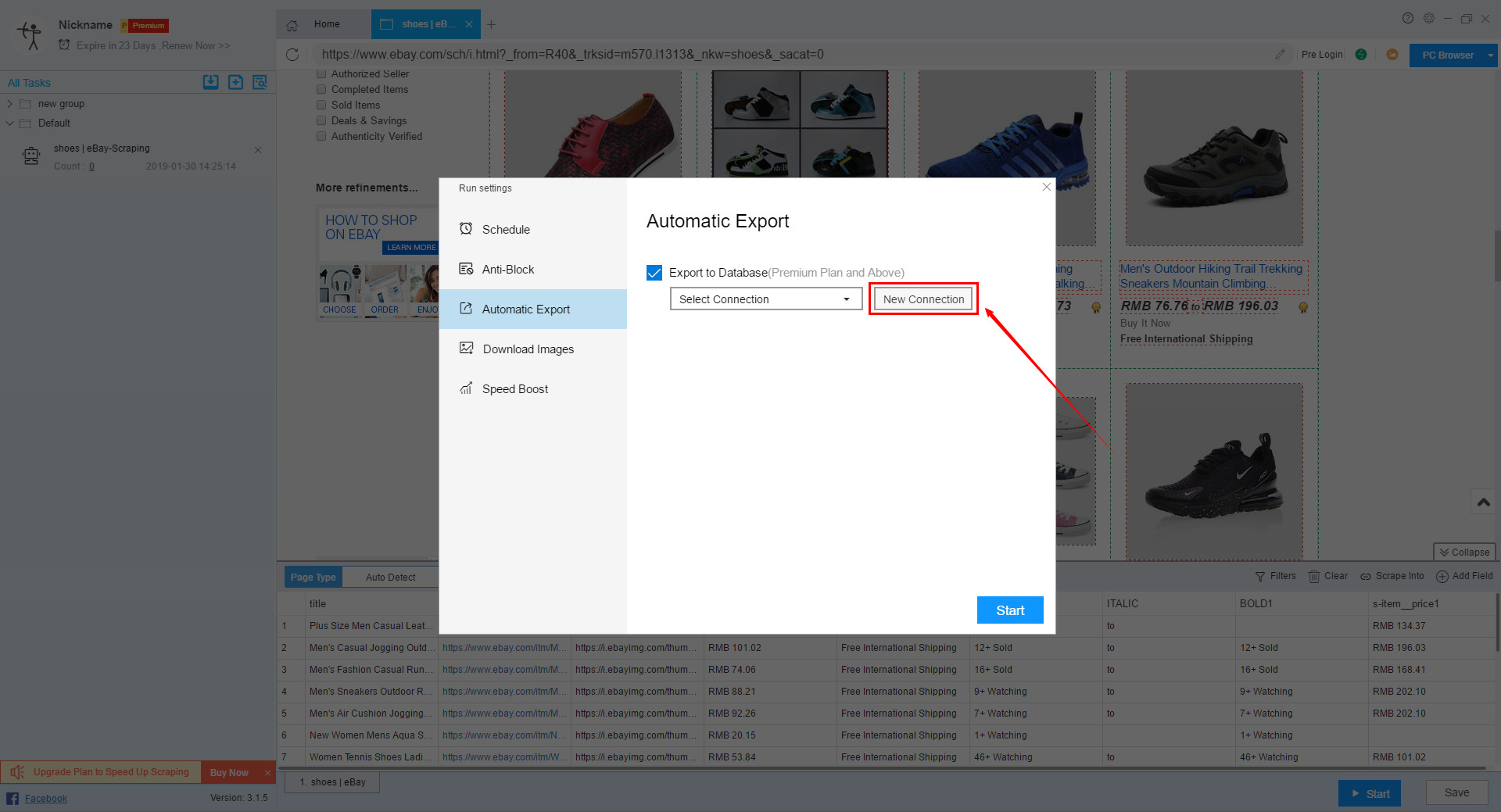
Task: Click the Renew Now link
Action: (x=195, y=45)
